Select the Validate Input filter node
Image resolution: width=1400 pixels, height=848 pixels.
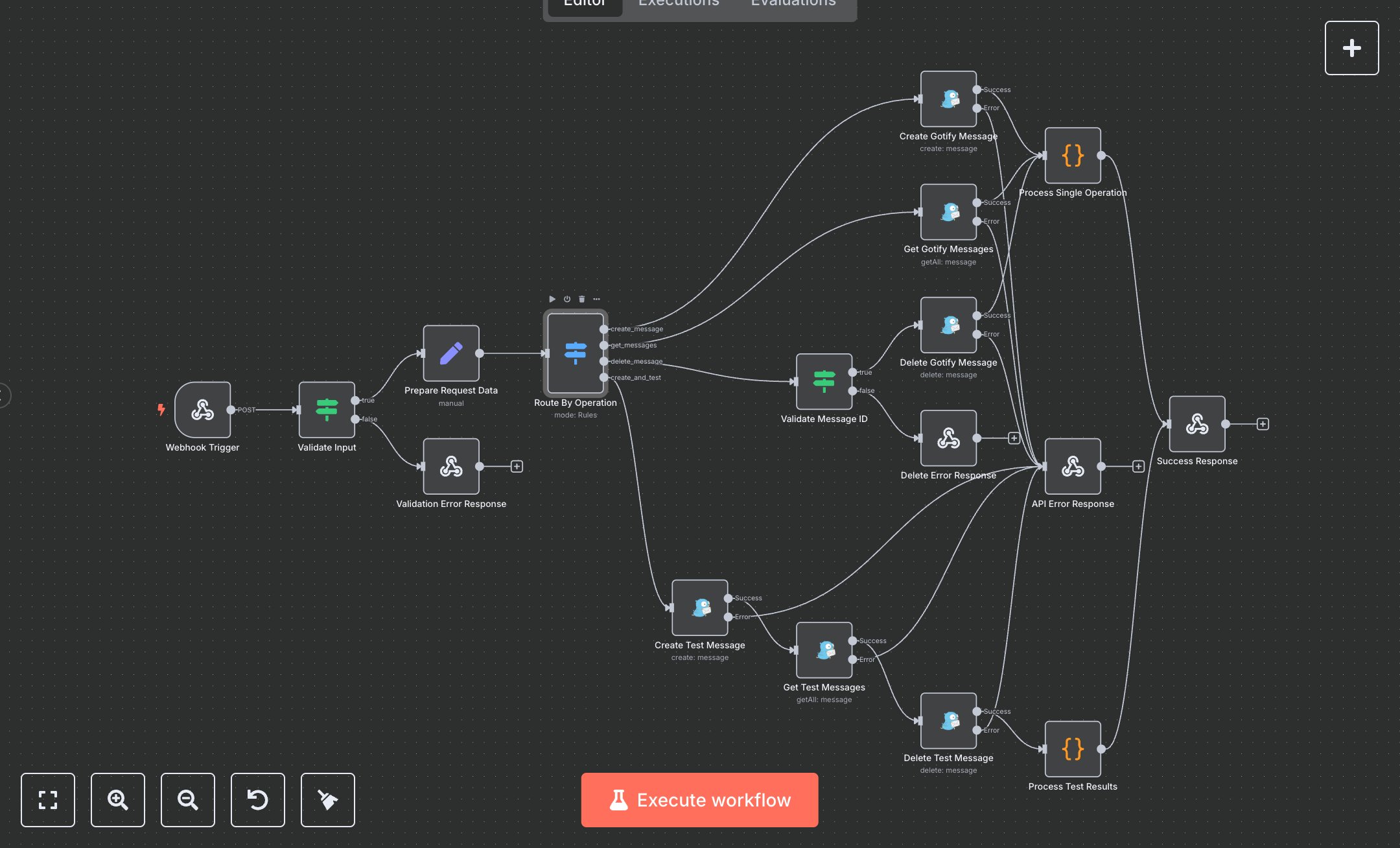327,409
